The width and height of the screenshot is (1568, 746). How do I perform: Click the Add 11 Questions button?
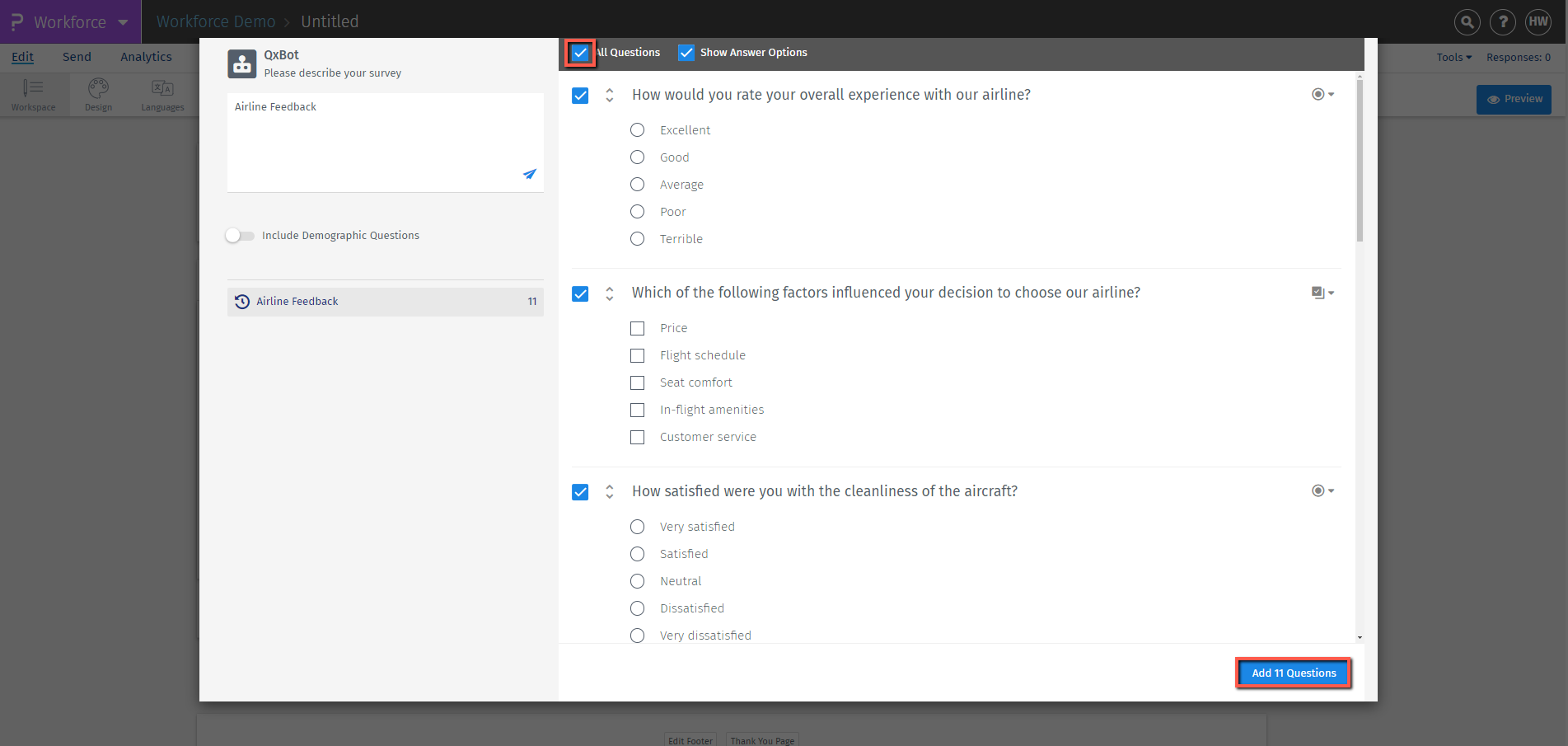point(1293,673)
